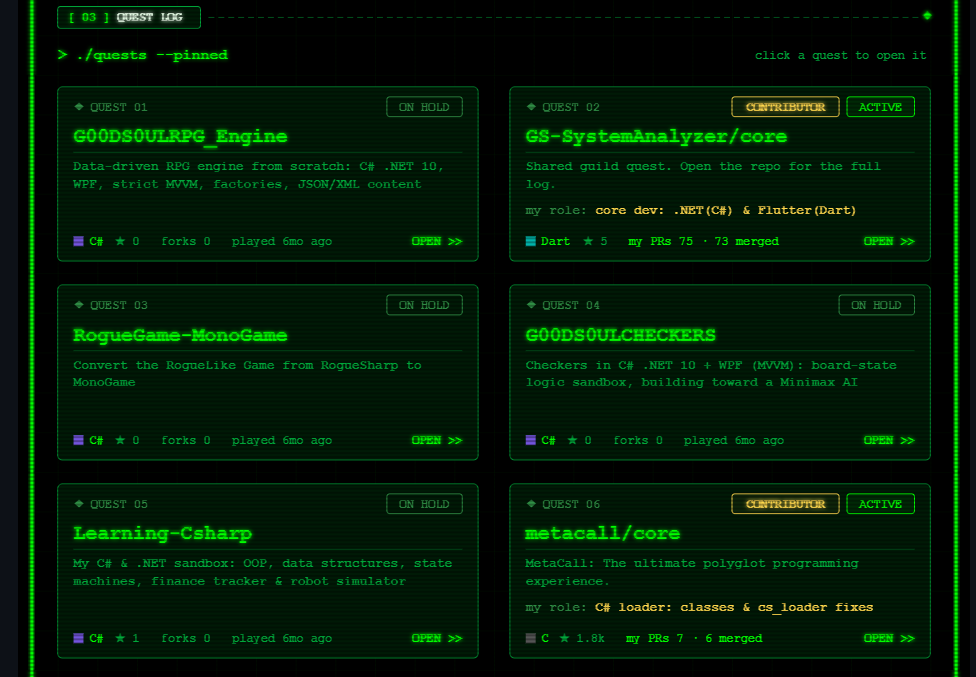Image resolution: width=976 pixels, height=677 pixels.
Task: Click 'core dev: .NET(C#) & Flutter(Dart)' role text
Action: [x=726, y=210]
